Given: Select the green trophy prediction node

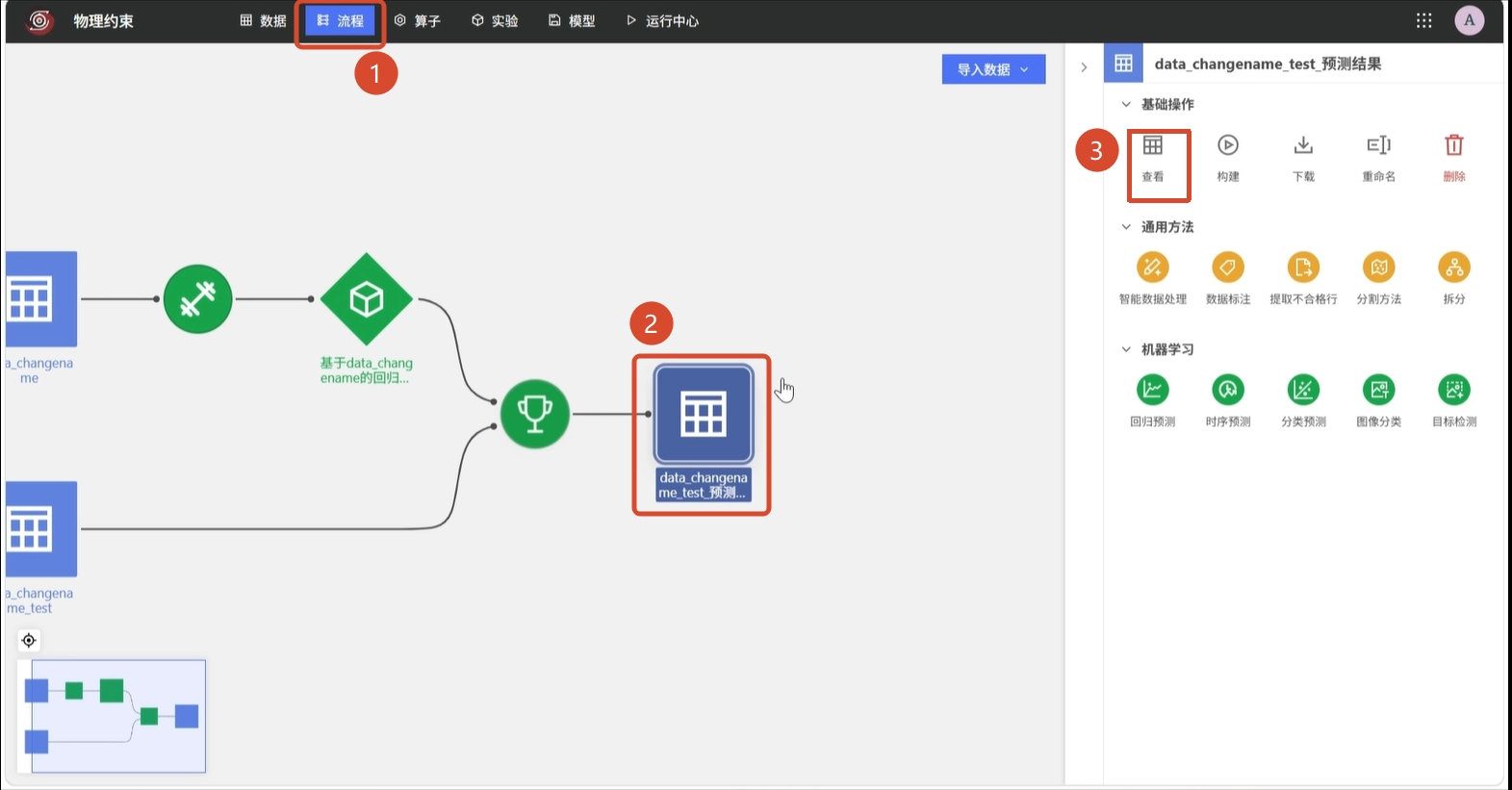Looking at the screenshot, I should (x=534, y=414).
